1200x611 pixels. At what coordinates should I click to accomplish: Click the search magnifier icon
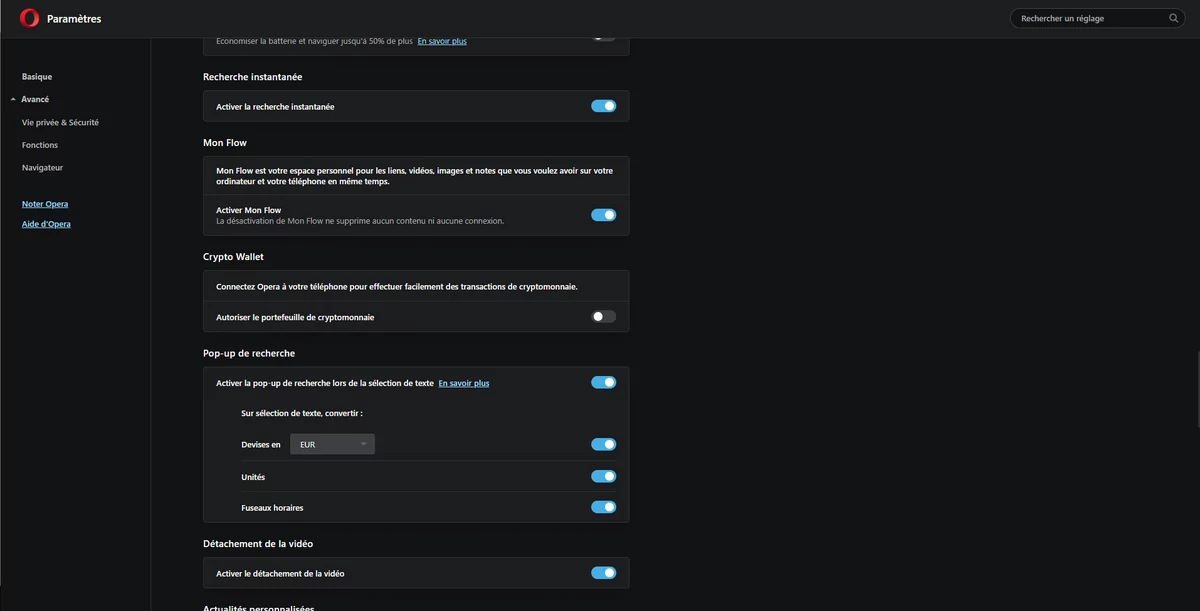1174,18
